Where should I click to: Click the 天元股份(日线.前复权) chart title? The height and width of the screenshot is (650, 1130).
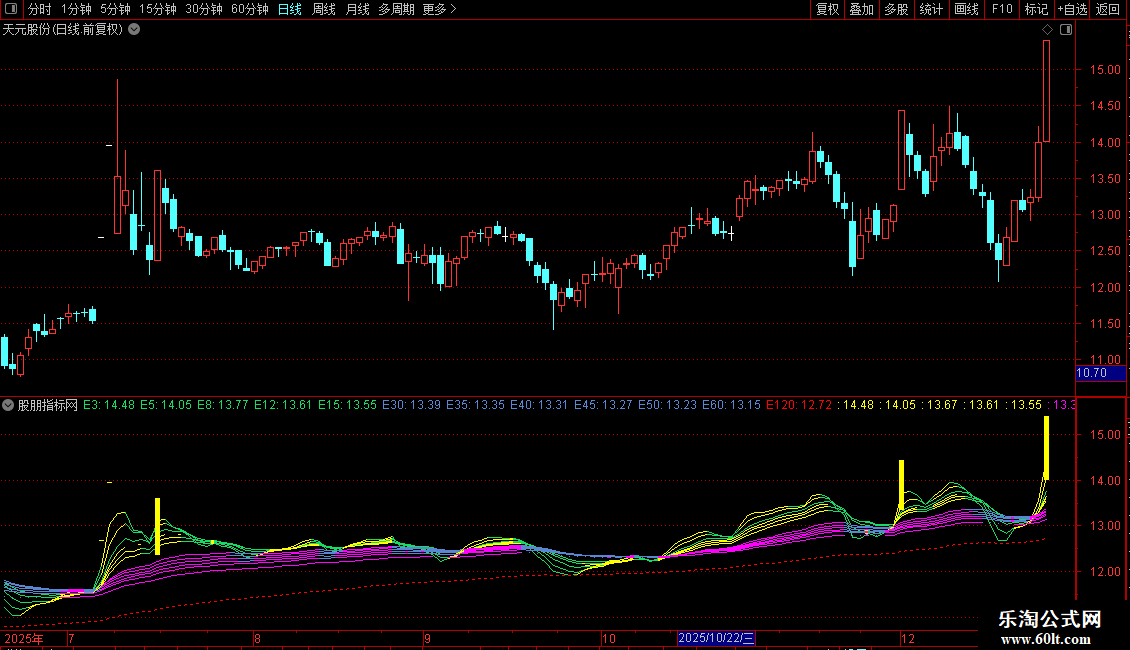(x=63, y=30)
